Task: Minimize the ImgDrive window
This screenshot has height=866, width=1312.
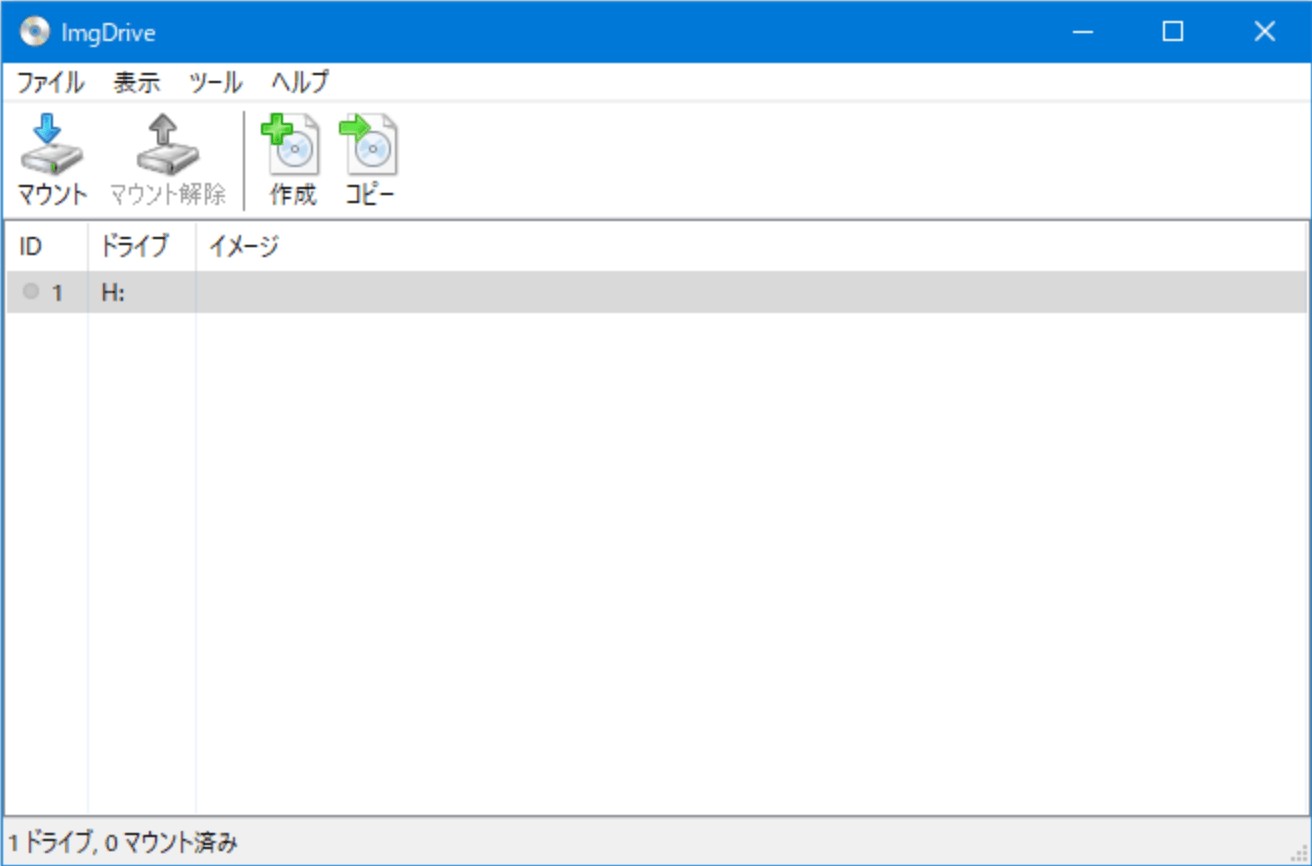Action: tap(1082, 32)
